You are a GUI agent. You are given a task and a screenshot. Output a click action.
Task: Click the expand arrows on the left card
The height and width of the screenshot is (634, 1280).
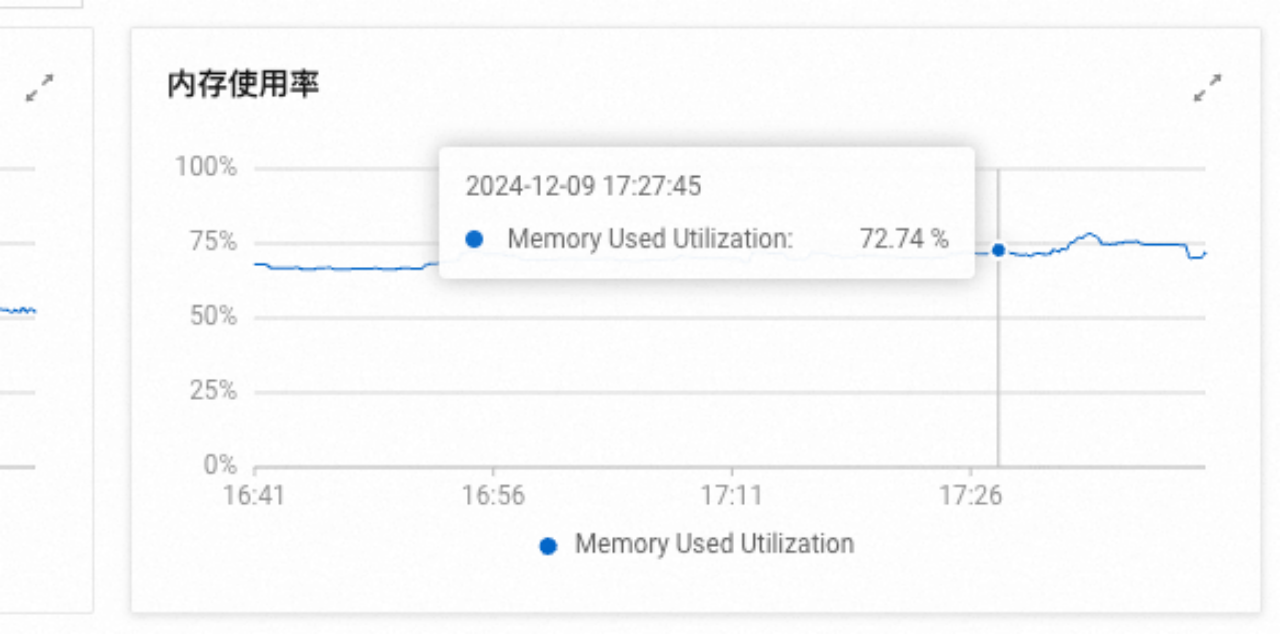tap(40, 88)
